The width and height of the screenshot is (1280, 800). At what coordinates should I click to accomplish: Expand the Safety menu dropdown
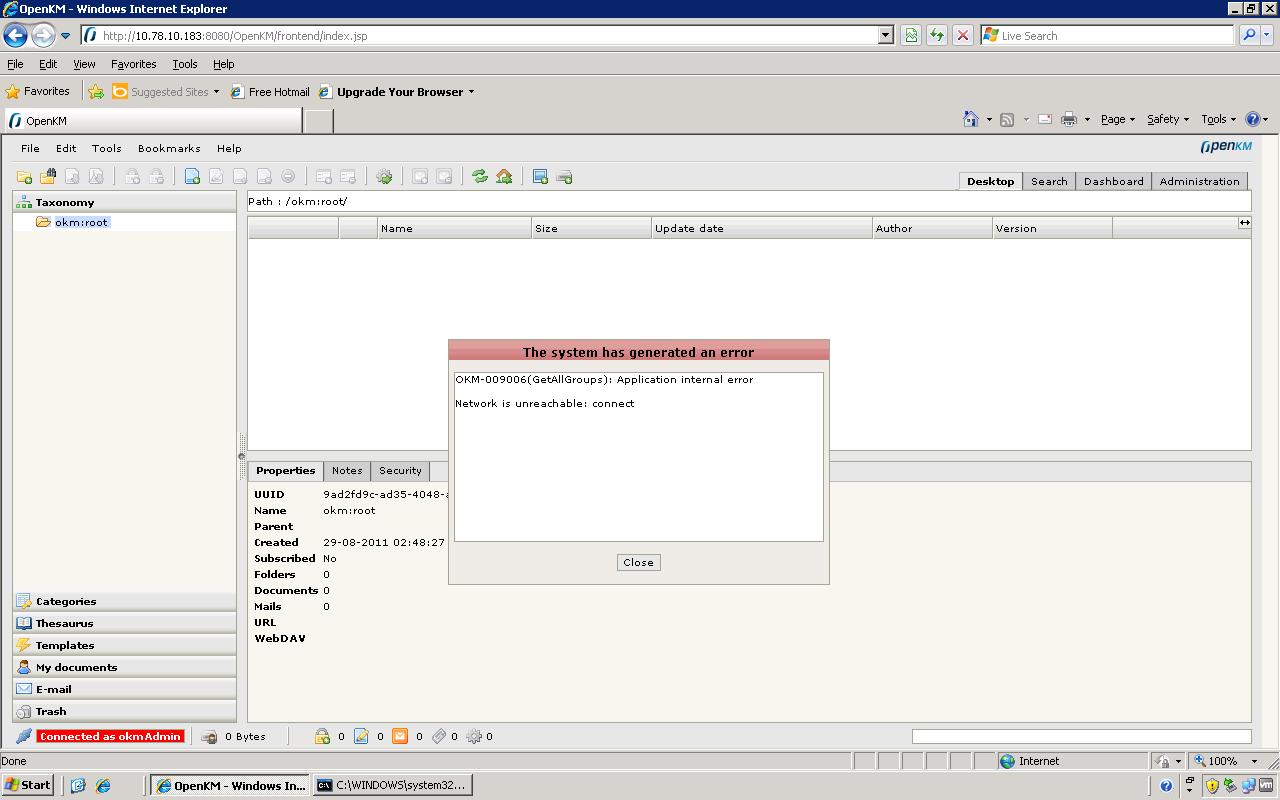(1167, 119)
